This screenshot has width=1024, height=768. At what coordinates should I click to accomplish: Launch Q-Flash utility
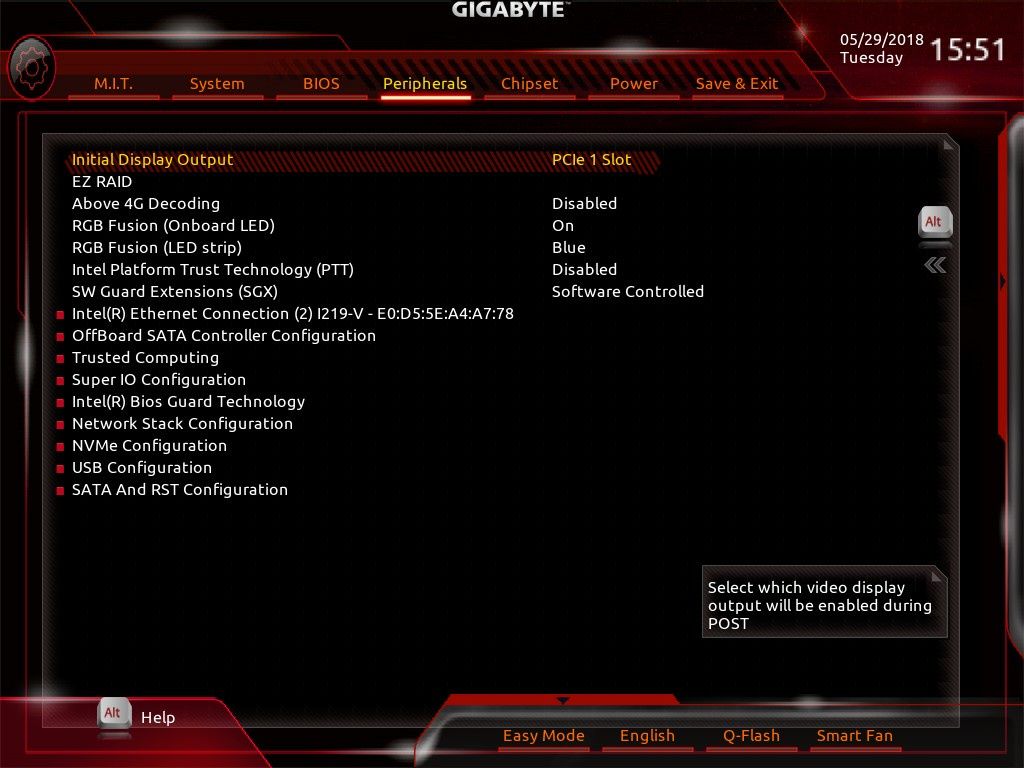[x=751, y=736]
